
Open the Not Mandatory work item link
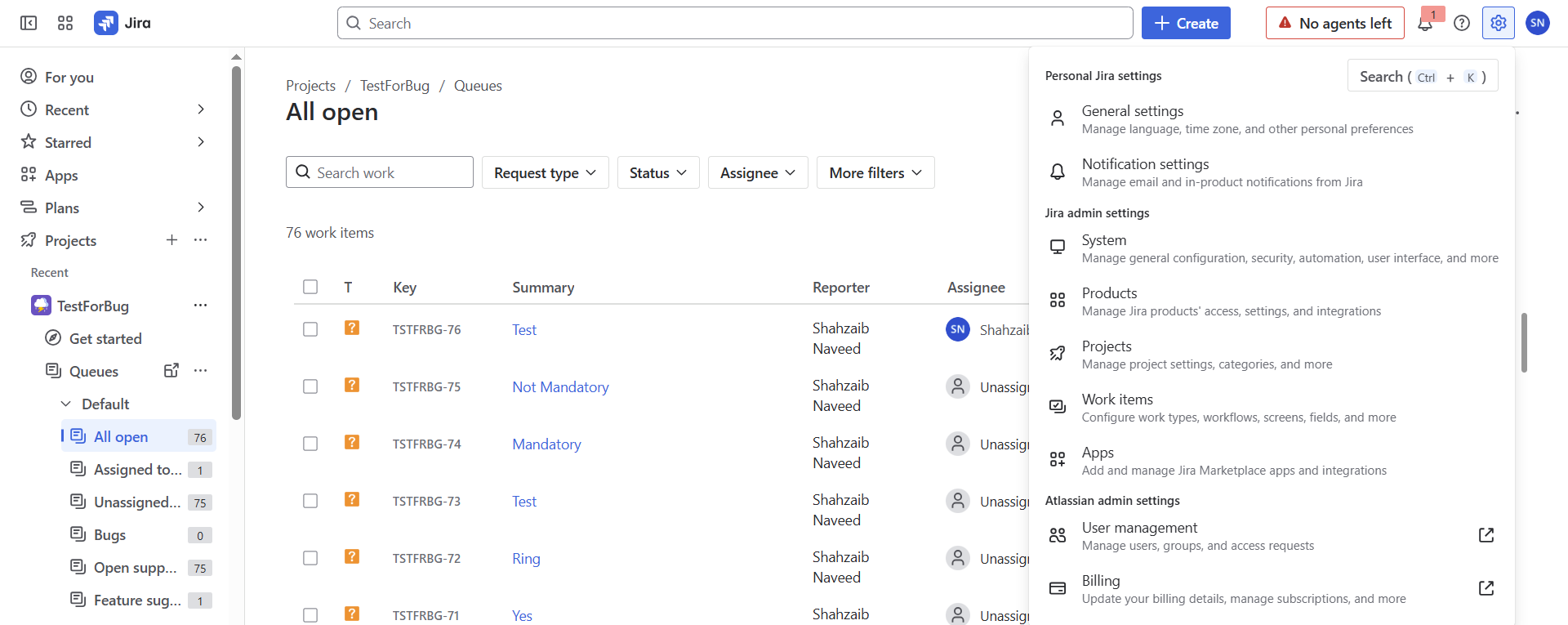coord(560,387)
